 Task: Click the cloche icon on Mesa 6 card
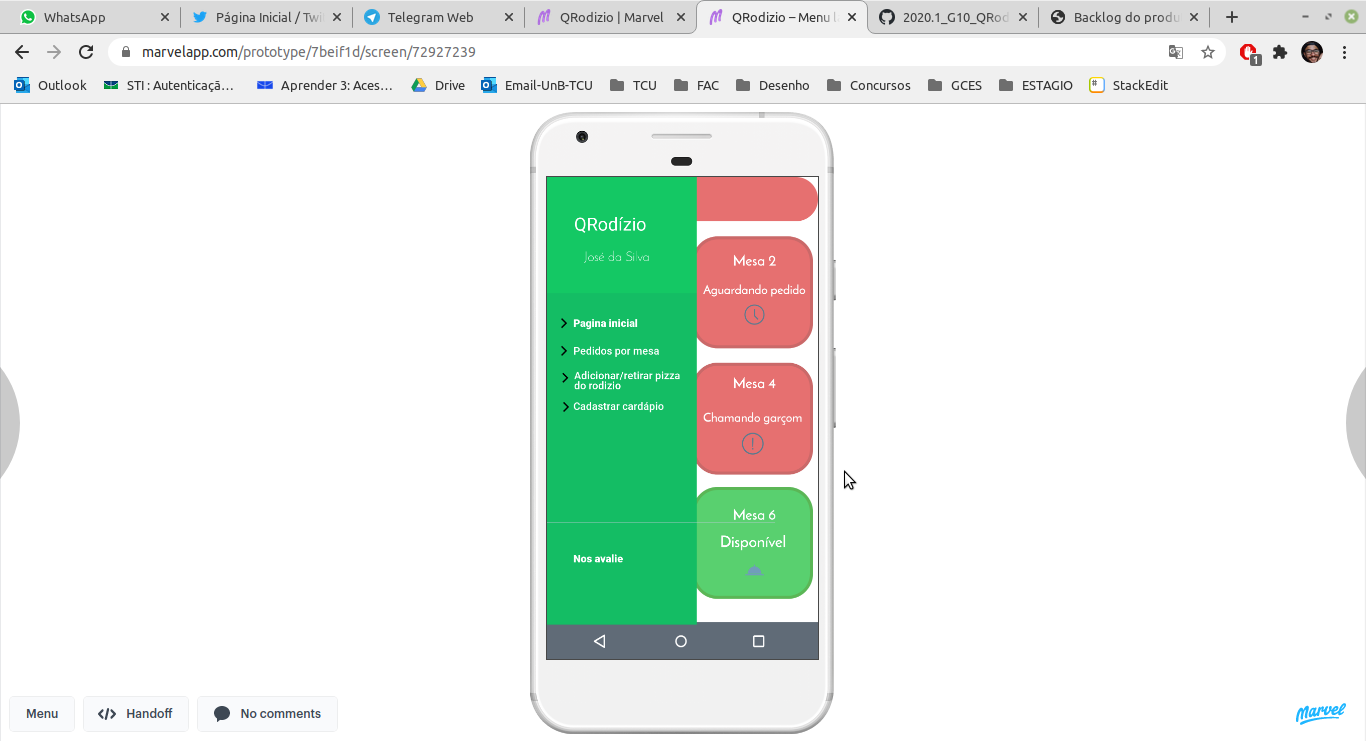[x=754, y=570]
